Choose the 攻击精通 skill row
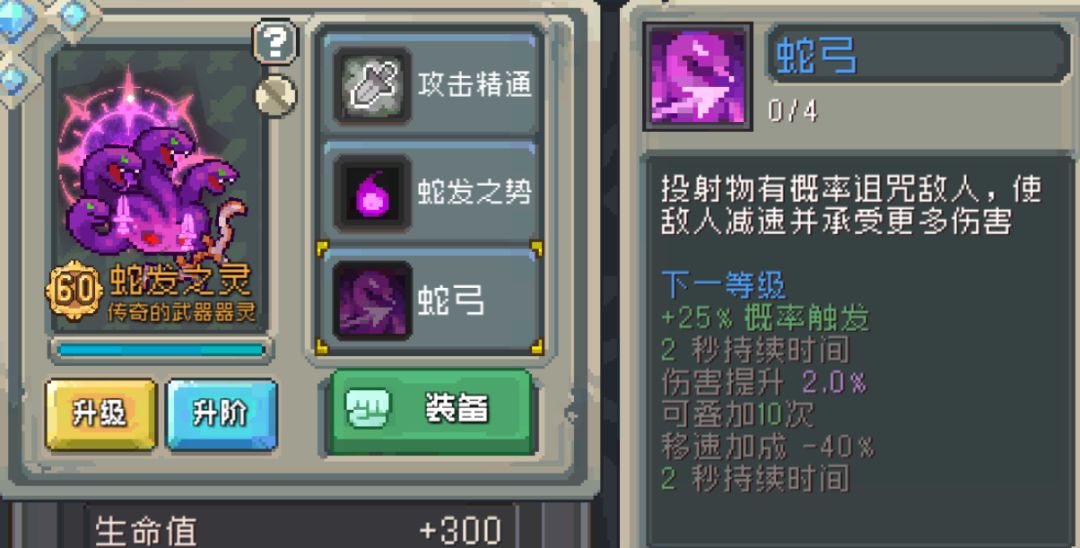The width and height of the screenshot is (1080, 548). 430,85
